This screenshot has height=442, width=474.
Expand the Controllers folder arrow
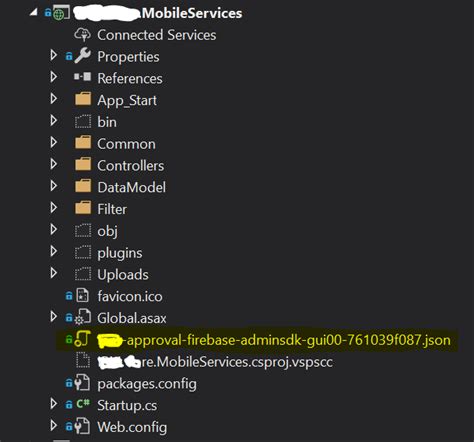[x=53, y=164]
